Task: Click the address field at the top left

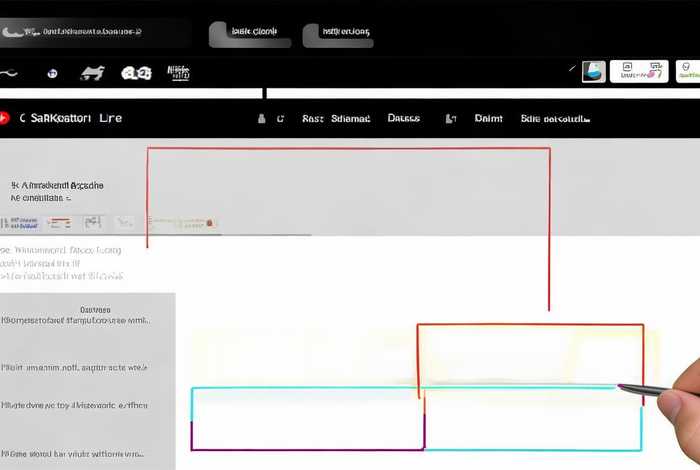Action: (95, 32)
